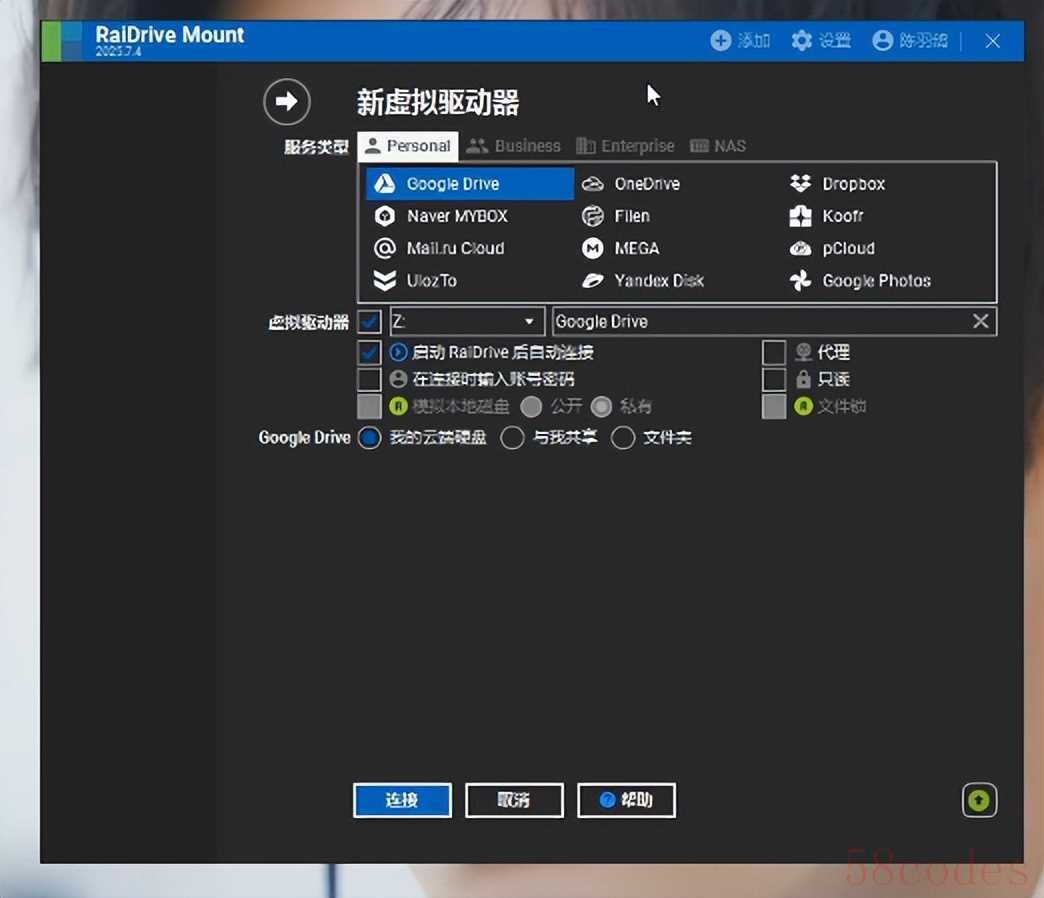The width and height of the screenshot is (1044, 898).
Task: Toggle auto-connect after RaiDrive starts checkbox
Action: [x=370, y=352]
